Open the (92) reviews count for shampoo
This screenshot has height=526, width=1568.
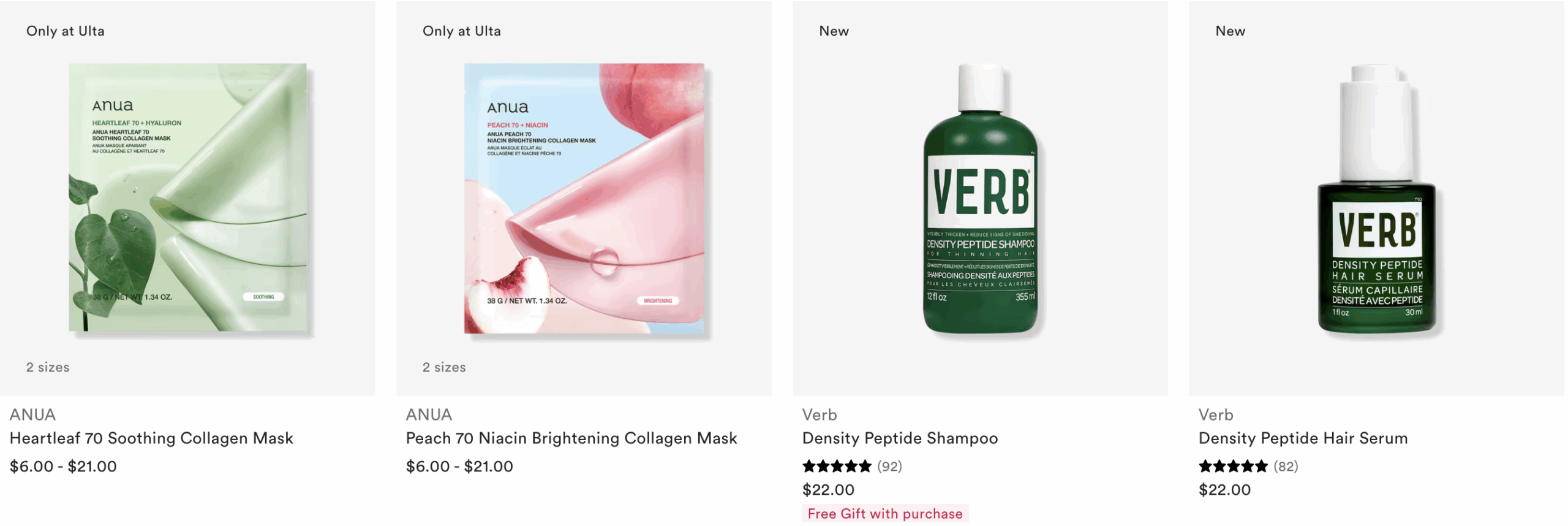click(x=889, y=467)
